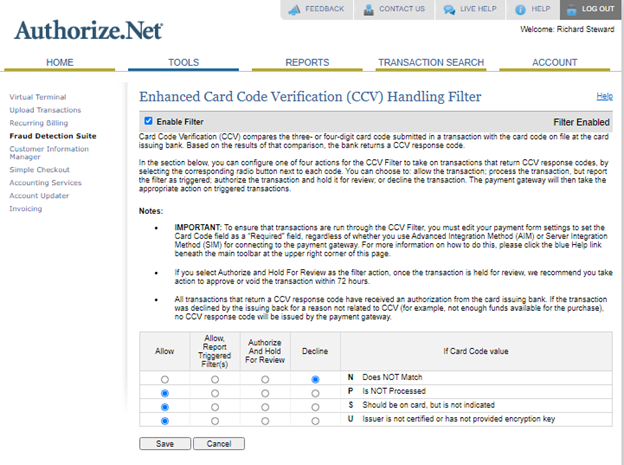Screen dimensions: 624x465
Task: Open Accounting Services in the sidebar
Action: pyautogui.click(x=45, y=183)
